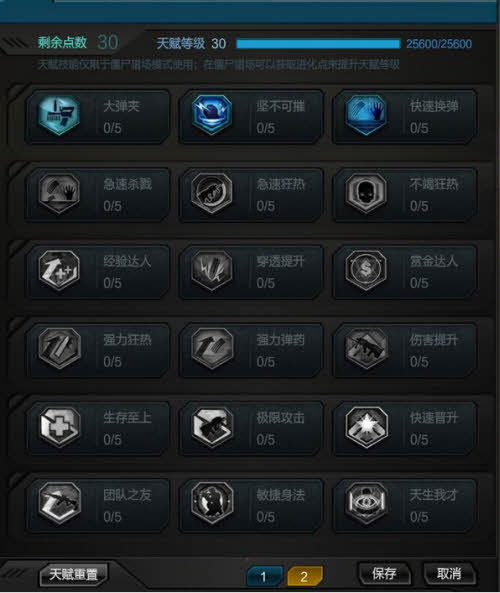Switch to talent page 2 tab
The image size is (500, 593).
coord(304,576)
